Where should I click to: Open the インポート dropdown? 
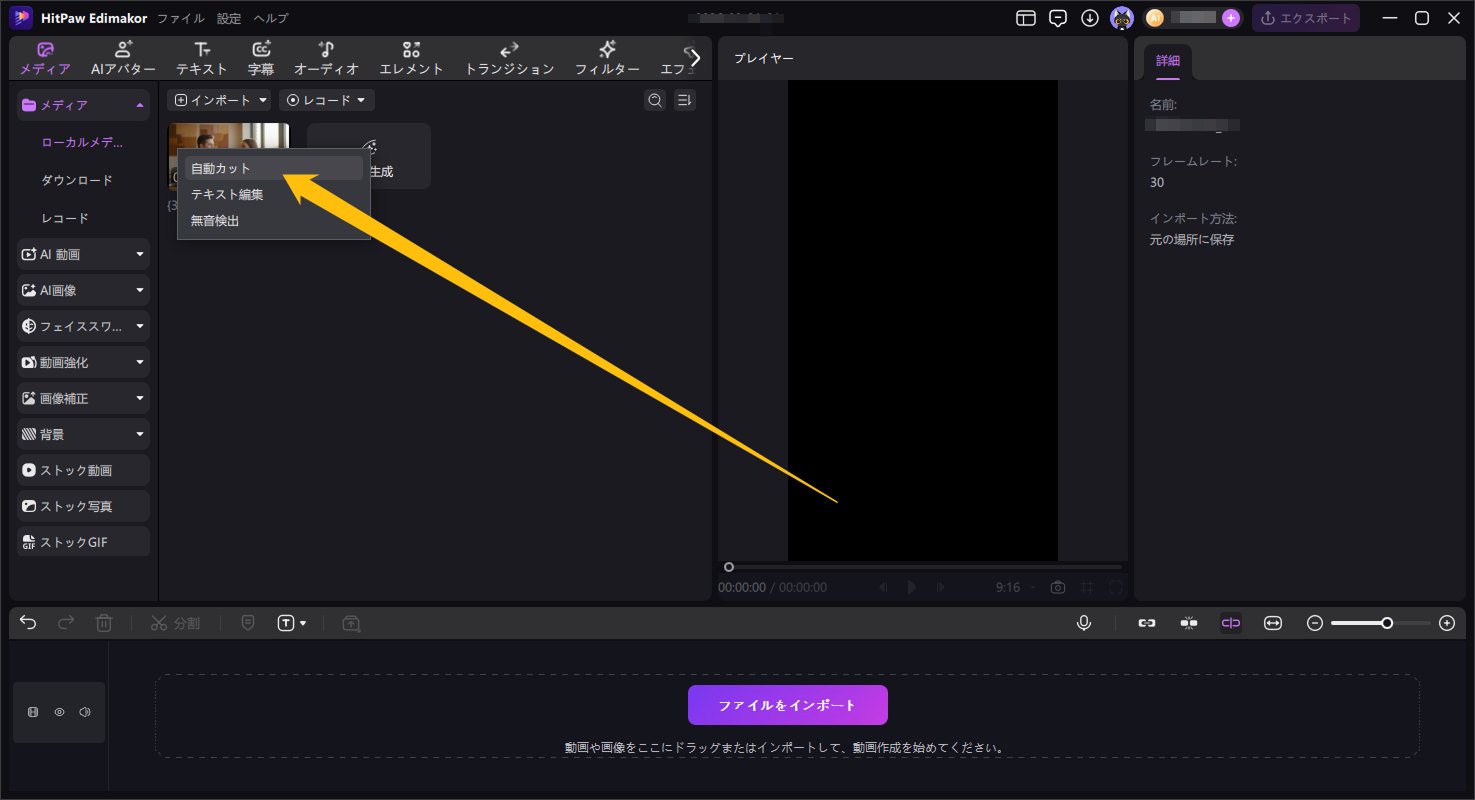[x=218, y=99]
